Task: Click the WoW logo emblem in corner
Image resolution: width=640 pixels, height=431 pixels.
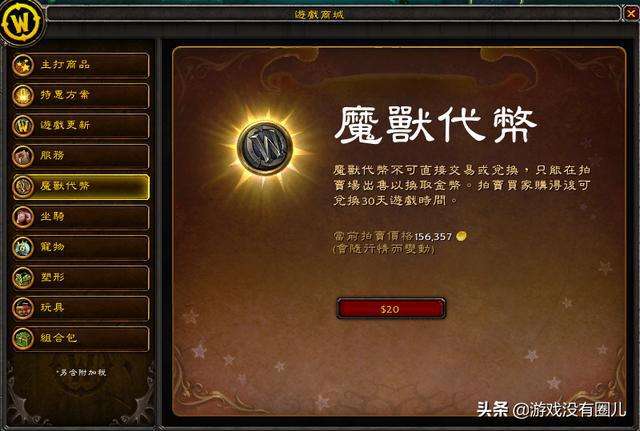Action: coord(21,22)
